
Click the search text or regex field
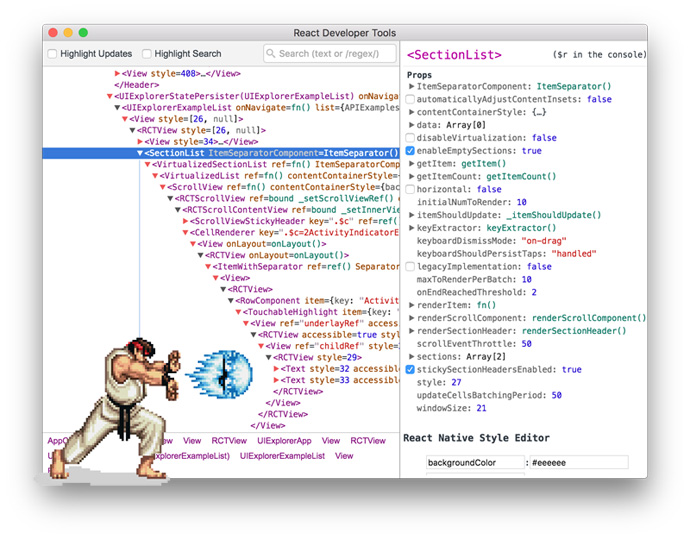(x=330, y=54)
